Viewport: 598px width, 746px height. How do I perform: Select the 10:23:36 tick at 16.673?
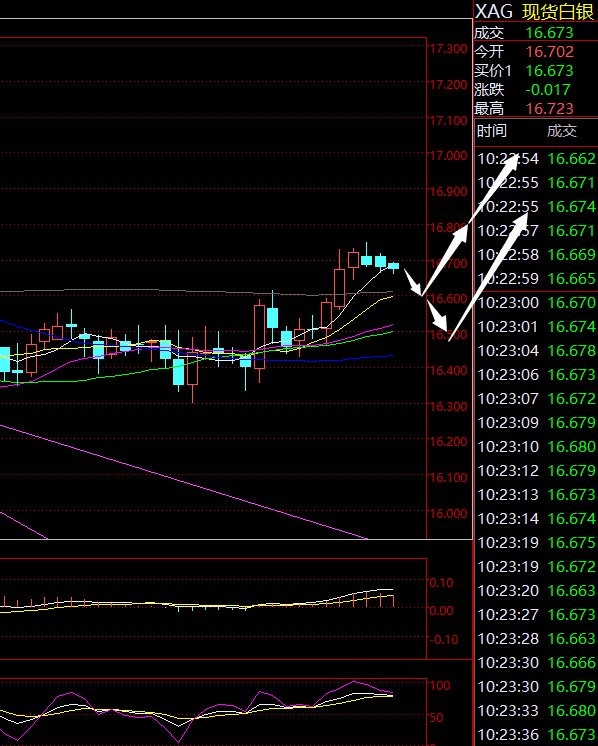coord(536,734)
